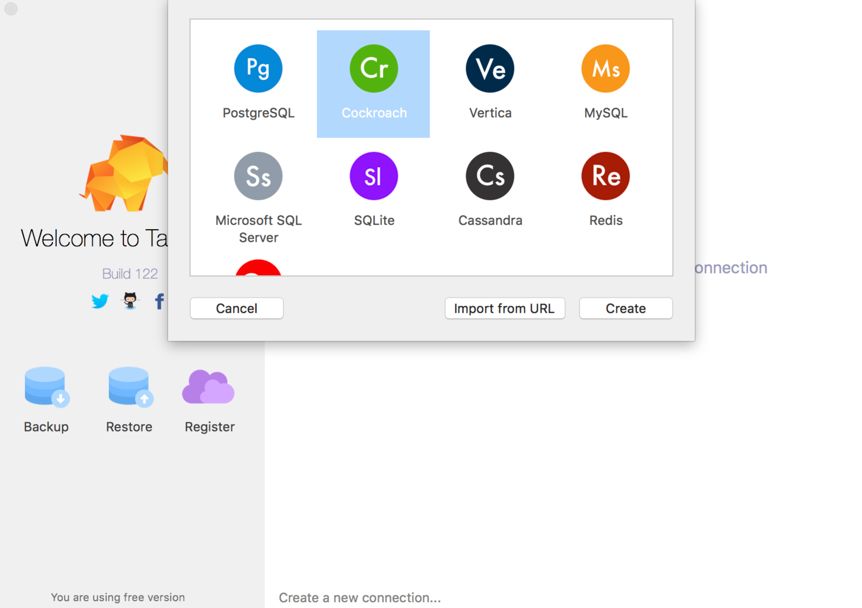Click the window close button at the top left

(x=10, y=8)
